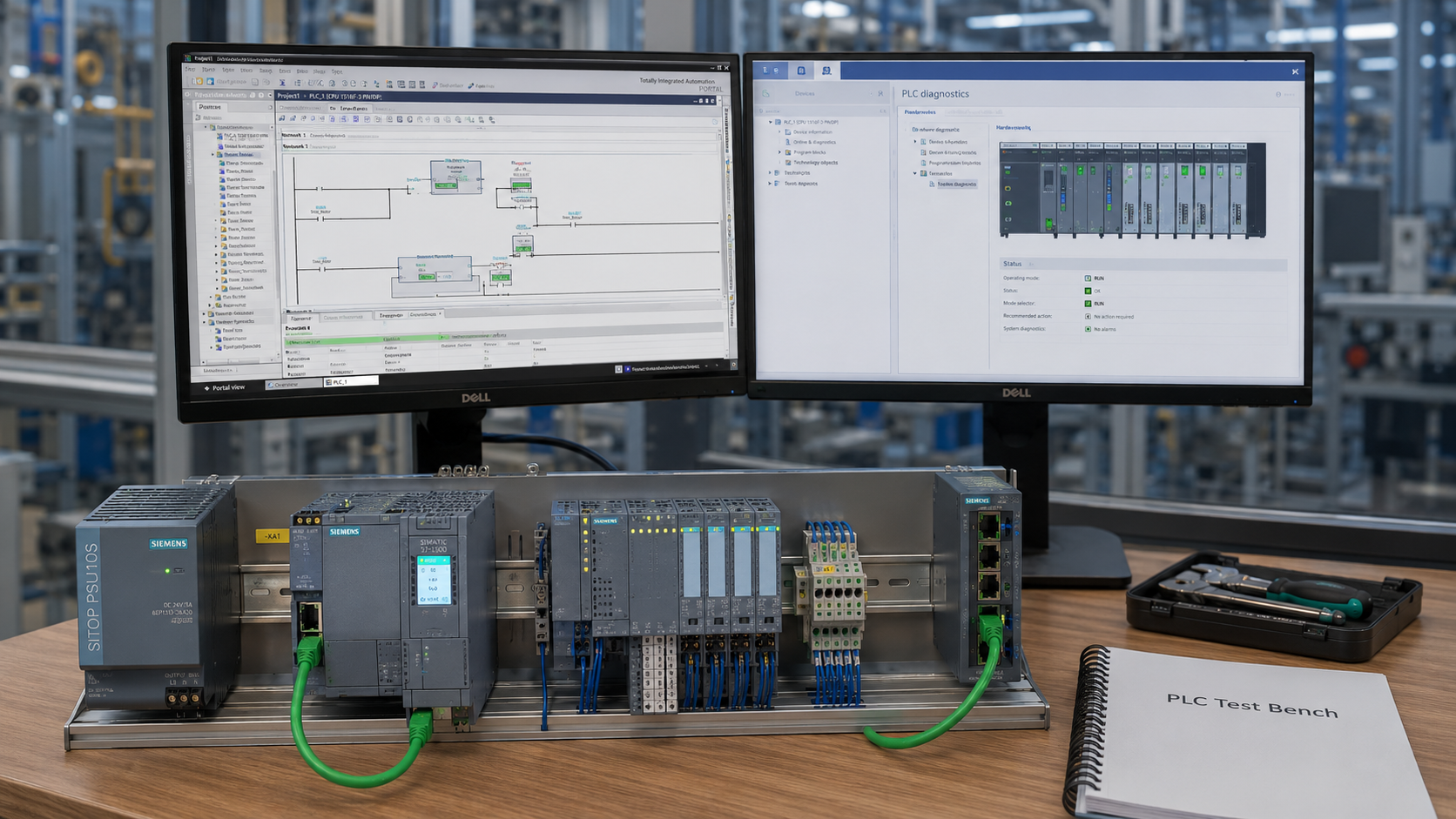1456x819 pixels.
Task: Switch to Portal view in TIA Portal
Action: pos(225,387)
